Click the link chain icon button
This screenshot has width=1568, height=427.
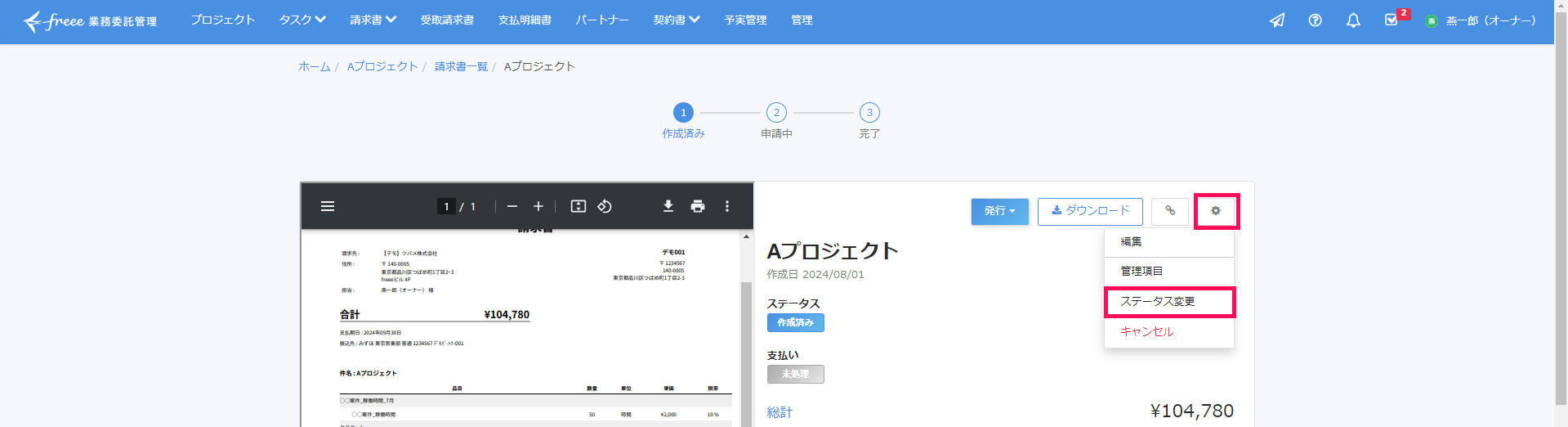1170,211
